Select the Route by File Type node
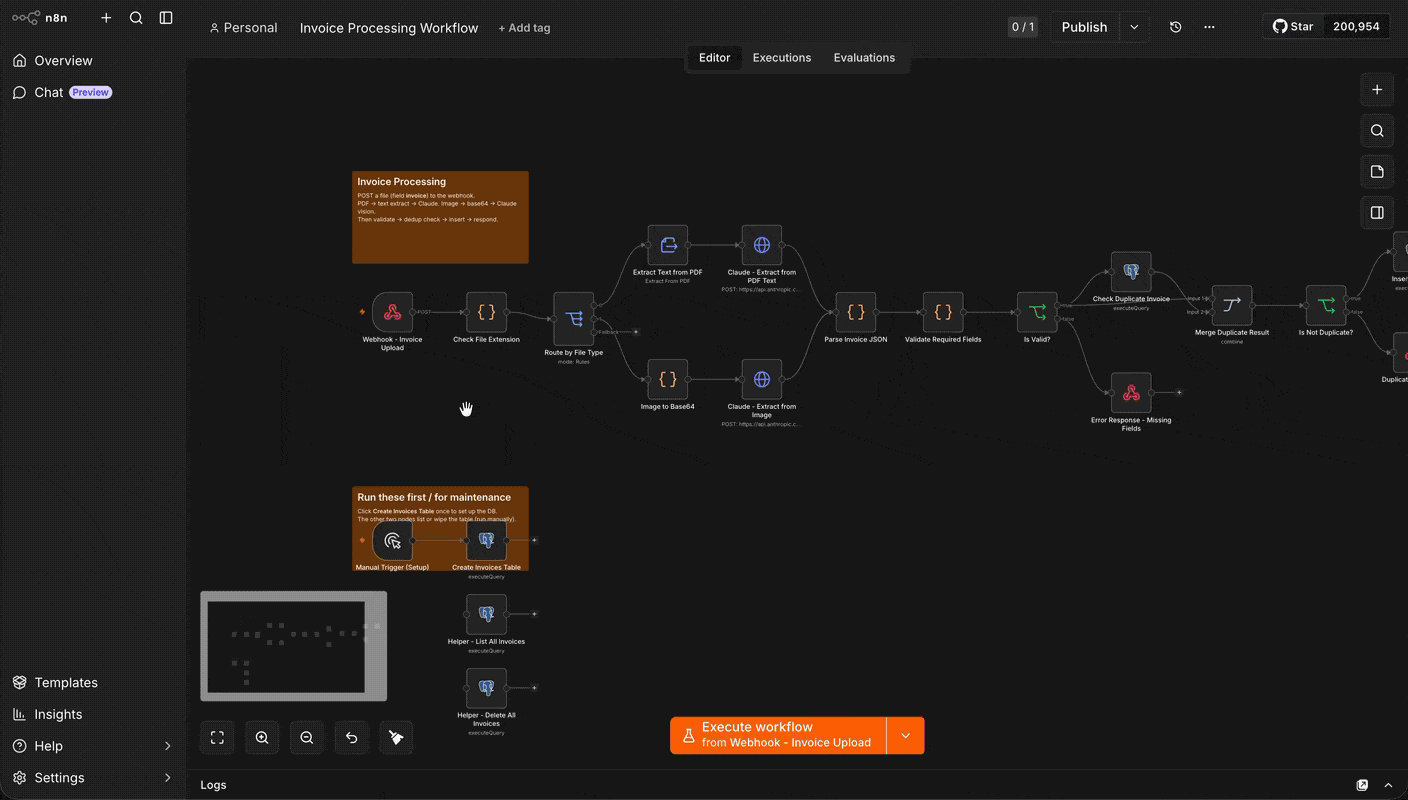 point(574,319)
